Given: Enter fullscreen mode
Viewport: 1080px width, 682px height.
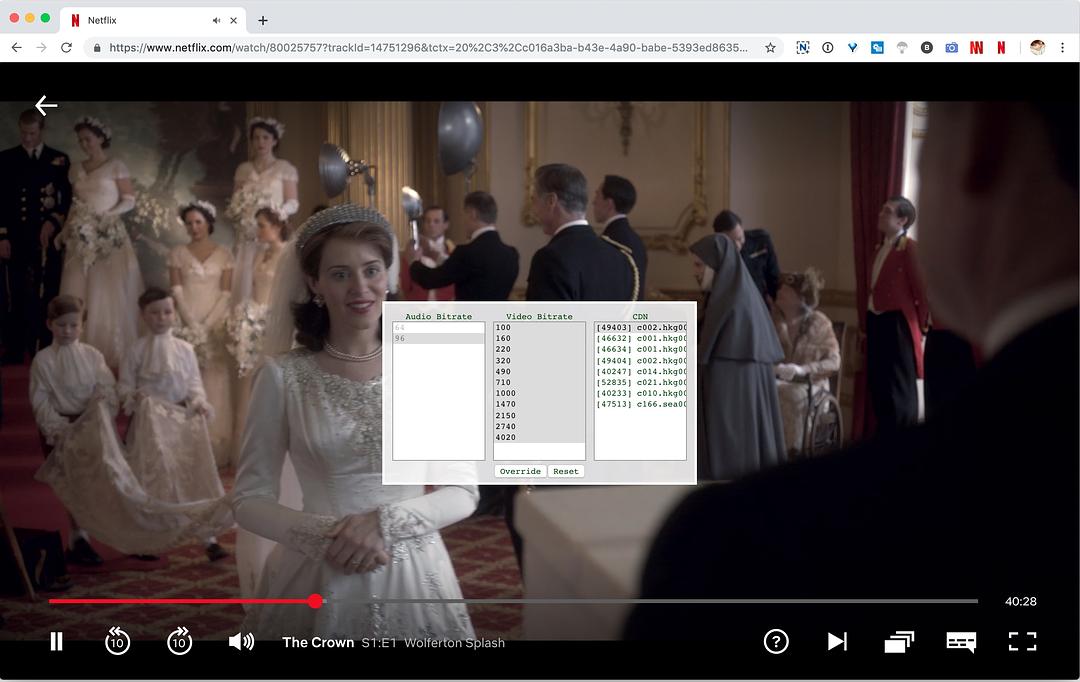Looking at the screenshot, I should 1022,641.
